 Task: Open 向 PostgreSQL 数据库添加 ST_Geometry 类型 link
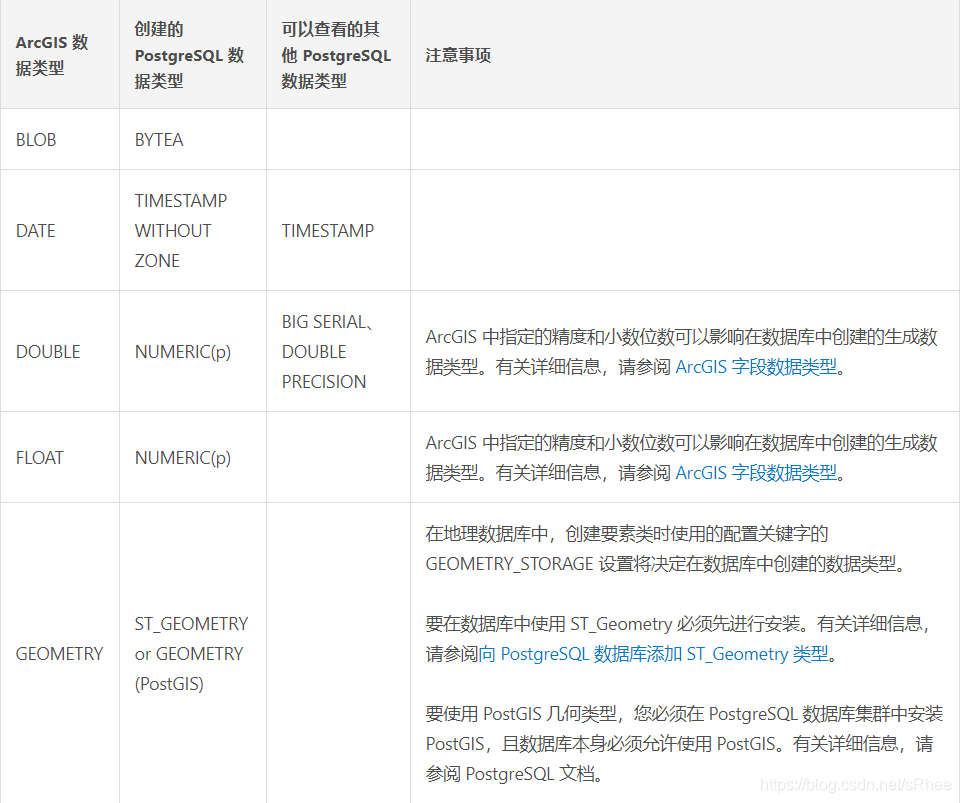click(653, 654)
